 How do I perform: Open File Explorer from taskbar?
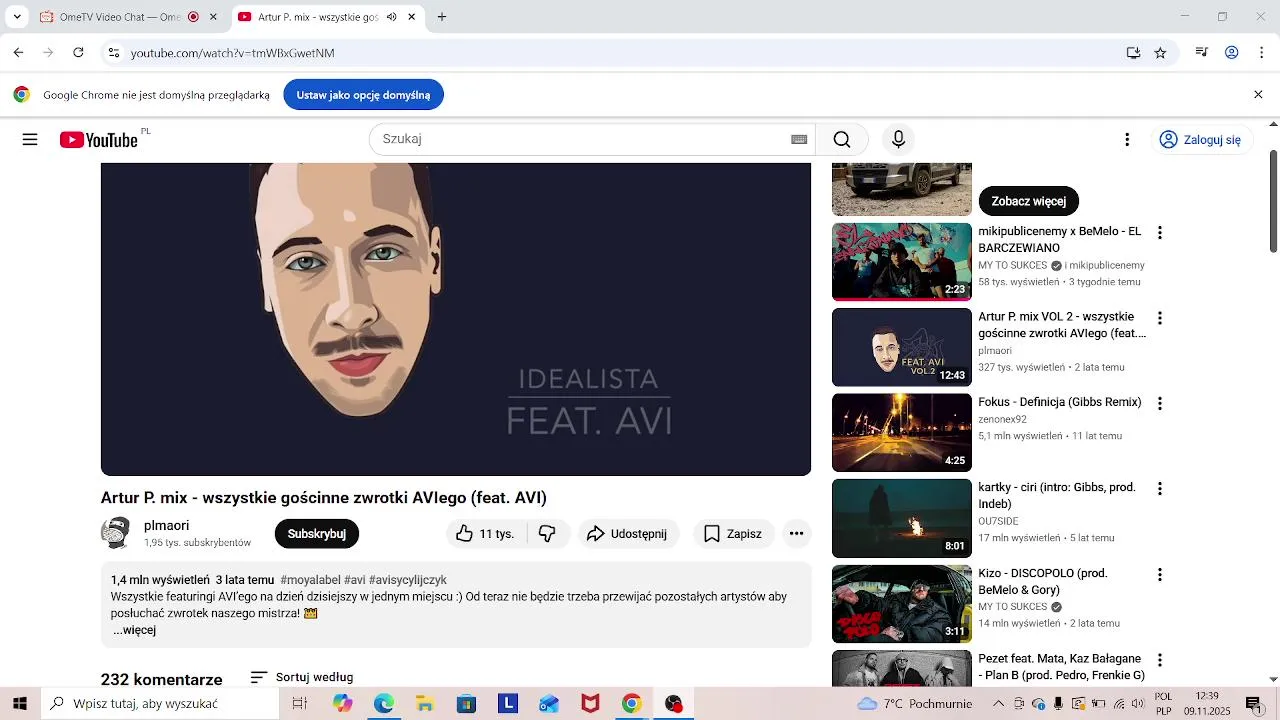(x=425, y=704)
